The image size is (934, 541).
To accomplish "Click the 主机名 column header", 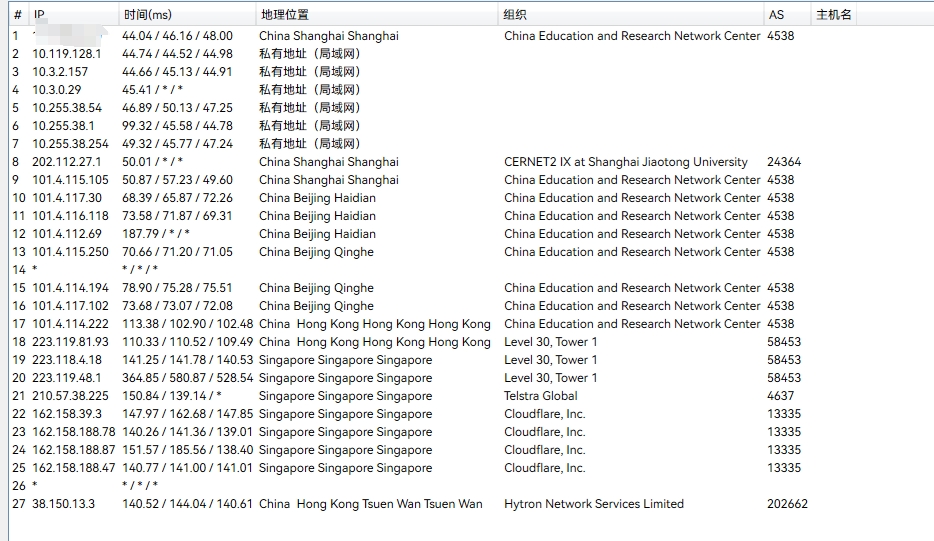I will (x=834, y=15).
